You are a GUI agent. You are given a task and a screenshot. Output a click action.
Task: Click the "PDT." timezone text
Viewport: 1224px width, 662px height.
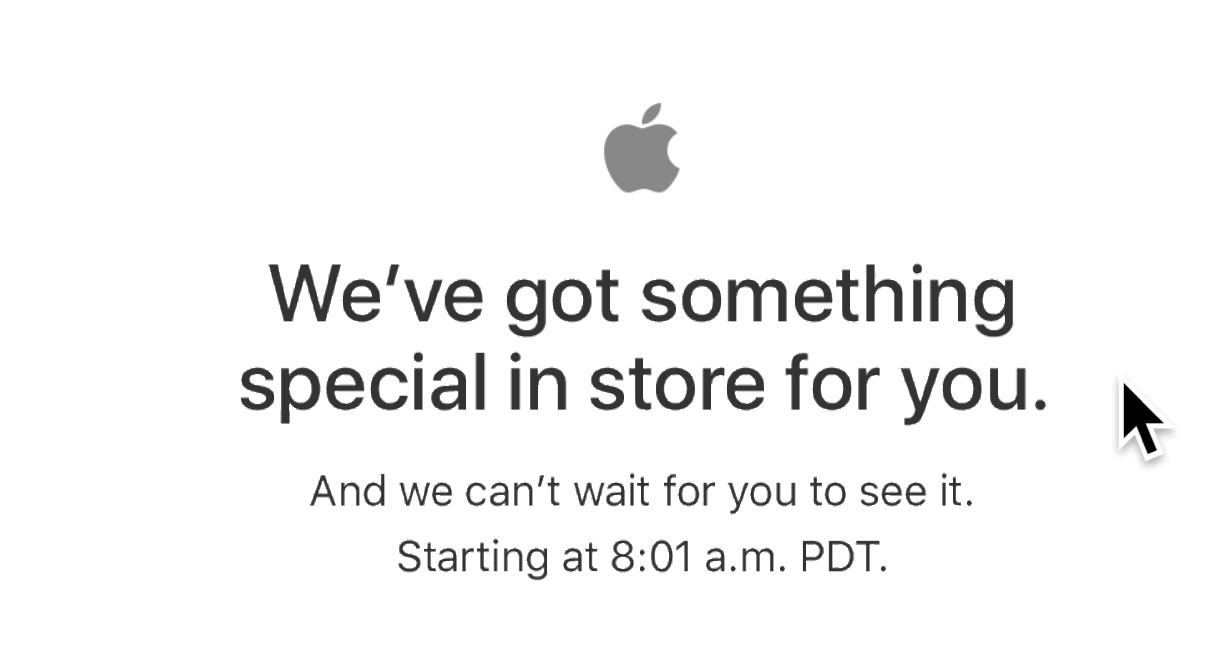(x=844, y=556)
